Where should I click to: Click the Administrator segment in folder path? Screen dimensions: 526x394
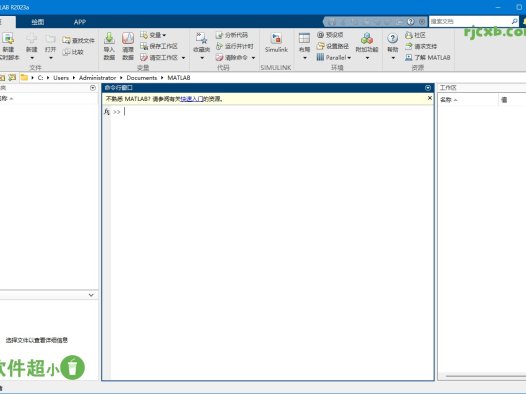[x=97, y=78]
